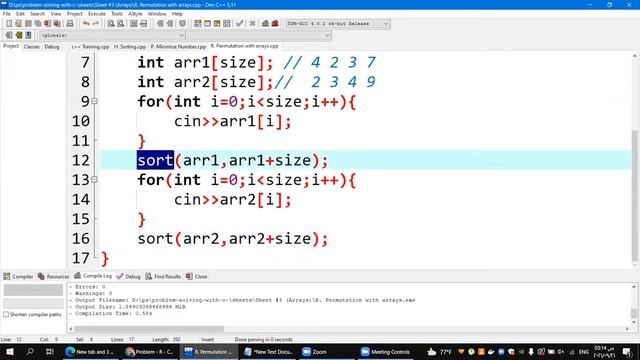Click the Compile toolbar icon
The image size is (640, 360).
[x=198, y=24]
